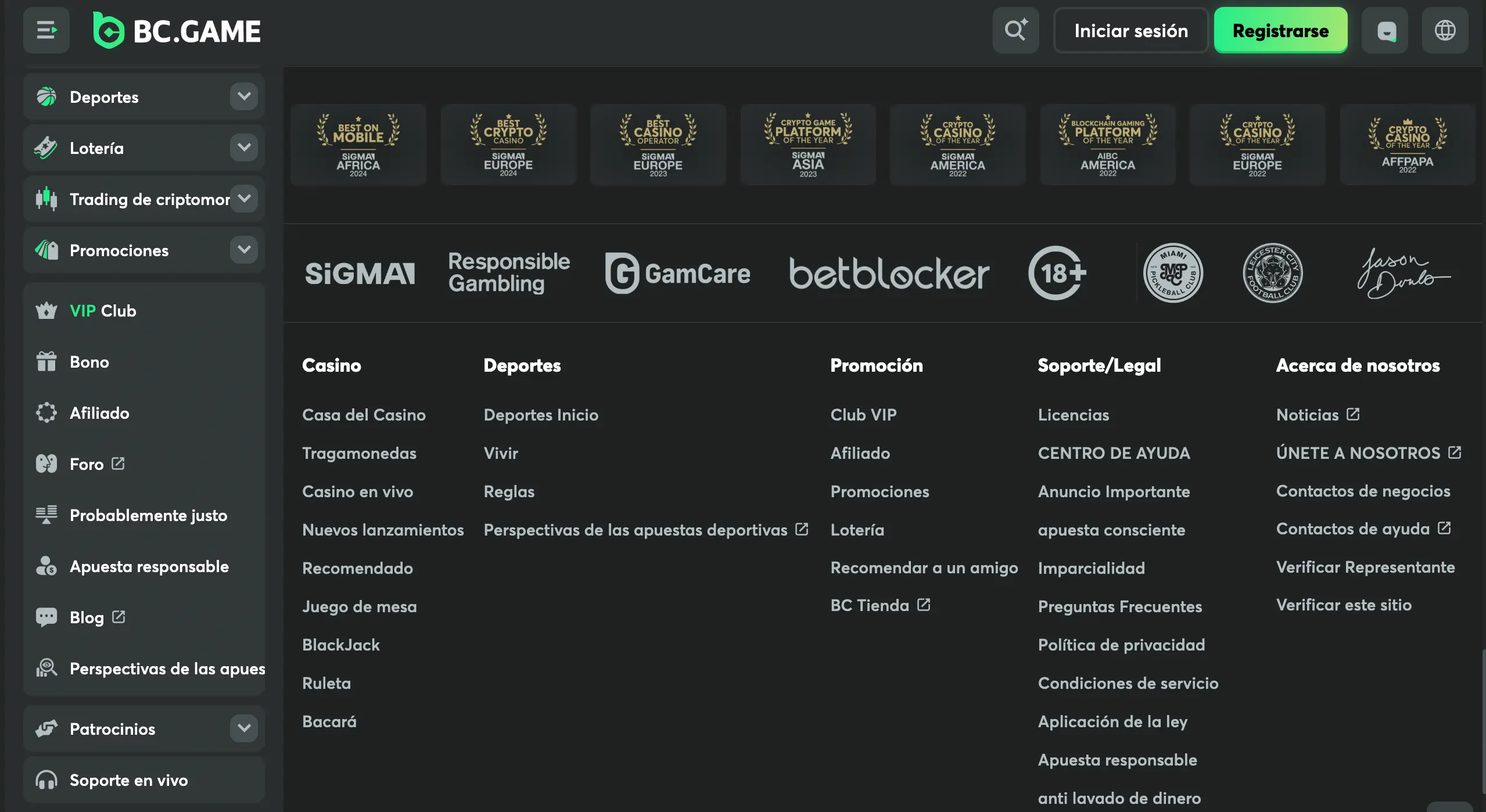Open the VIP Club menu item
The height and width of the screenshot is (812, 1486).
(x=144, y=311)
